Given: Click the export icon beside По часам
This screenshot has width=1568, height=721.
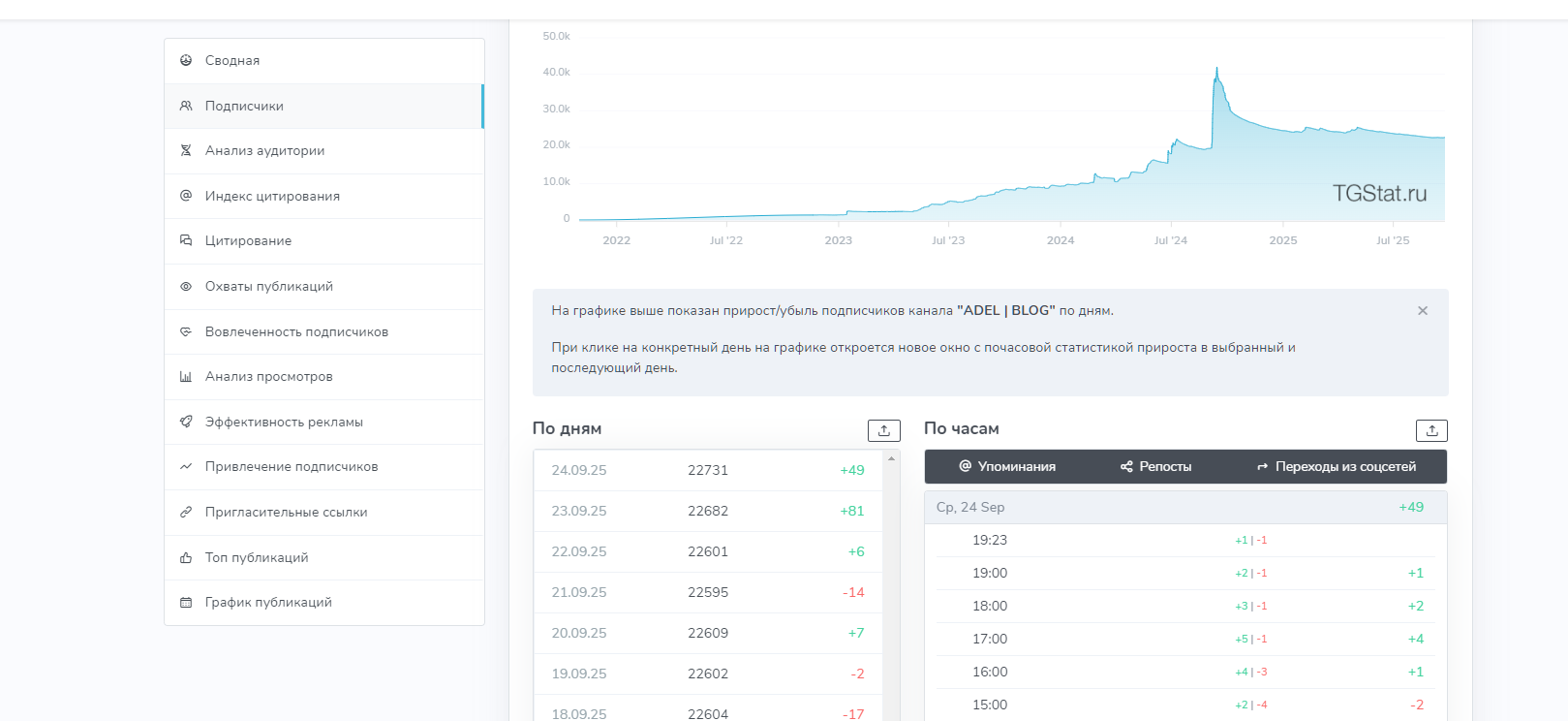Looking at the screenshot, I should [1430, 430].
